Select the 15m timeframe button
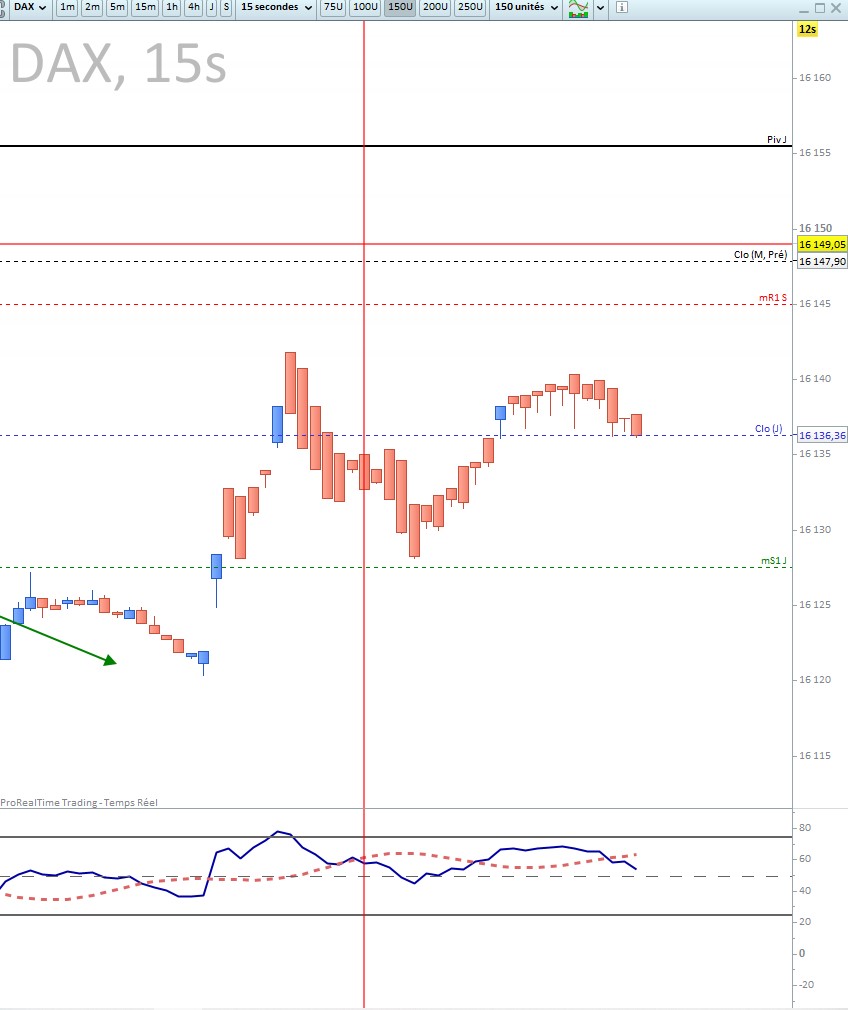This screenshot has height=1010, width=848. click(x=146, y=7)
